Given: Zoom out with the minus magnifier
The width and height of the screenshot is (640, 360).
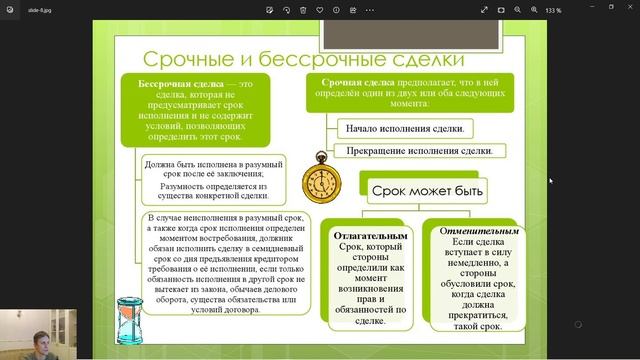Looking at the screenshot, I should 517,10.
